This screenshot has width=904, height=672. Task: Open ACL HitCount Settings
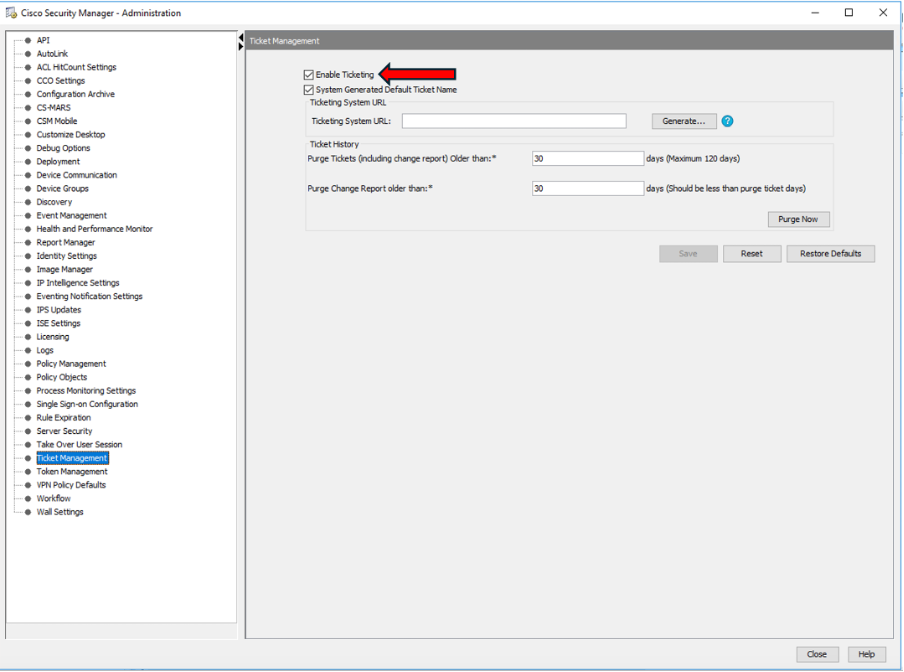tap(77, 67)
